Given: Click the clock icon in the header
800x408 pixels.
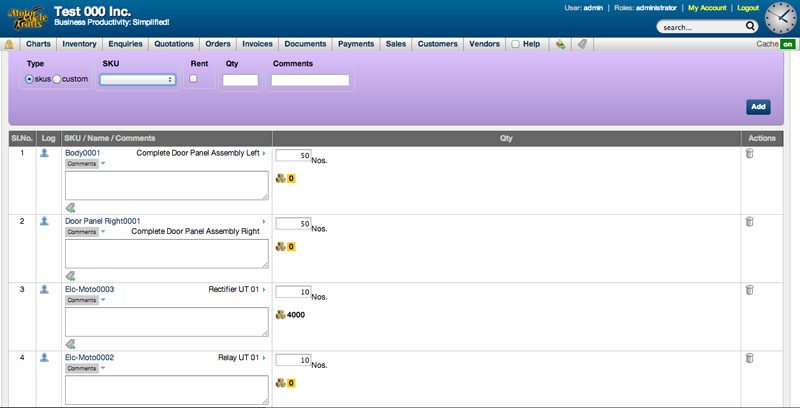Looking at the screenshot, I should coord(780,18).
